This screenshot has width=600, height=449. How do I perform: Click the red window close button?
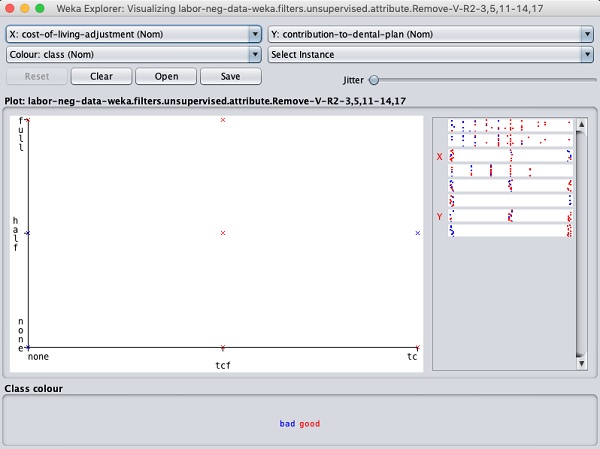tap(12, 8)
